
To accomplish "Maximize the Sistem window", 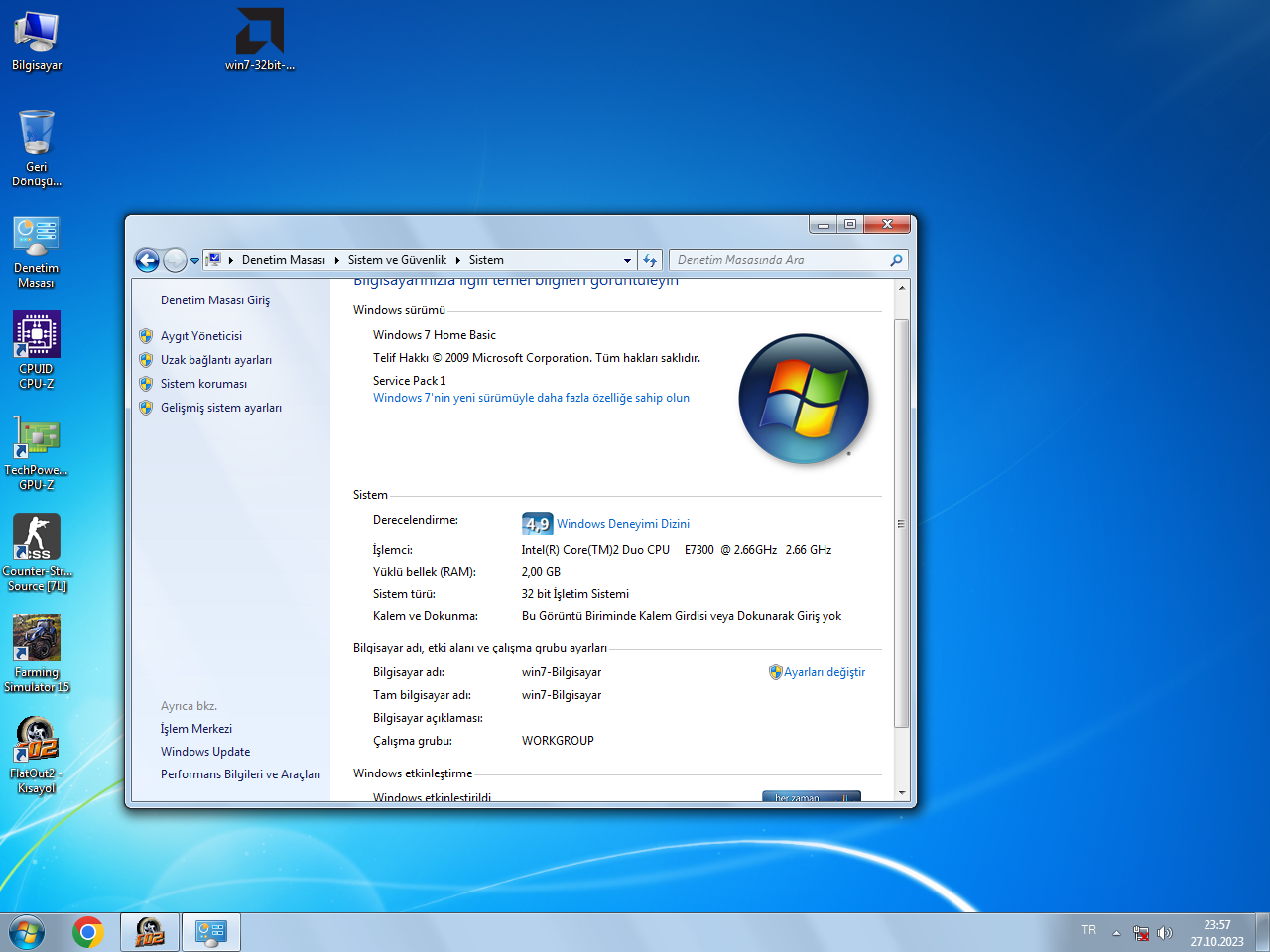I will coord(850,224).
